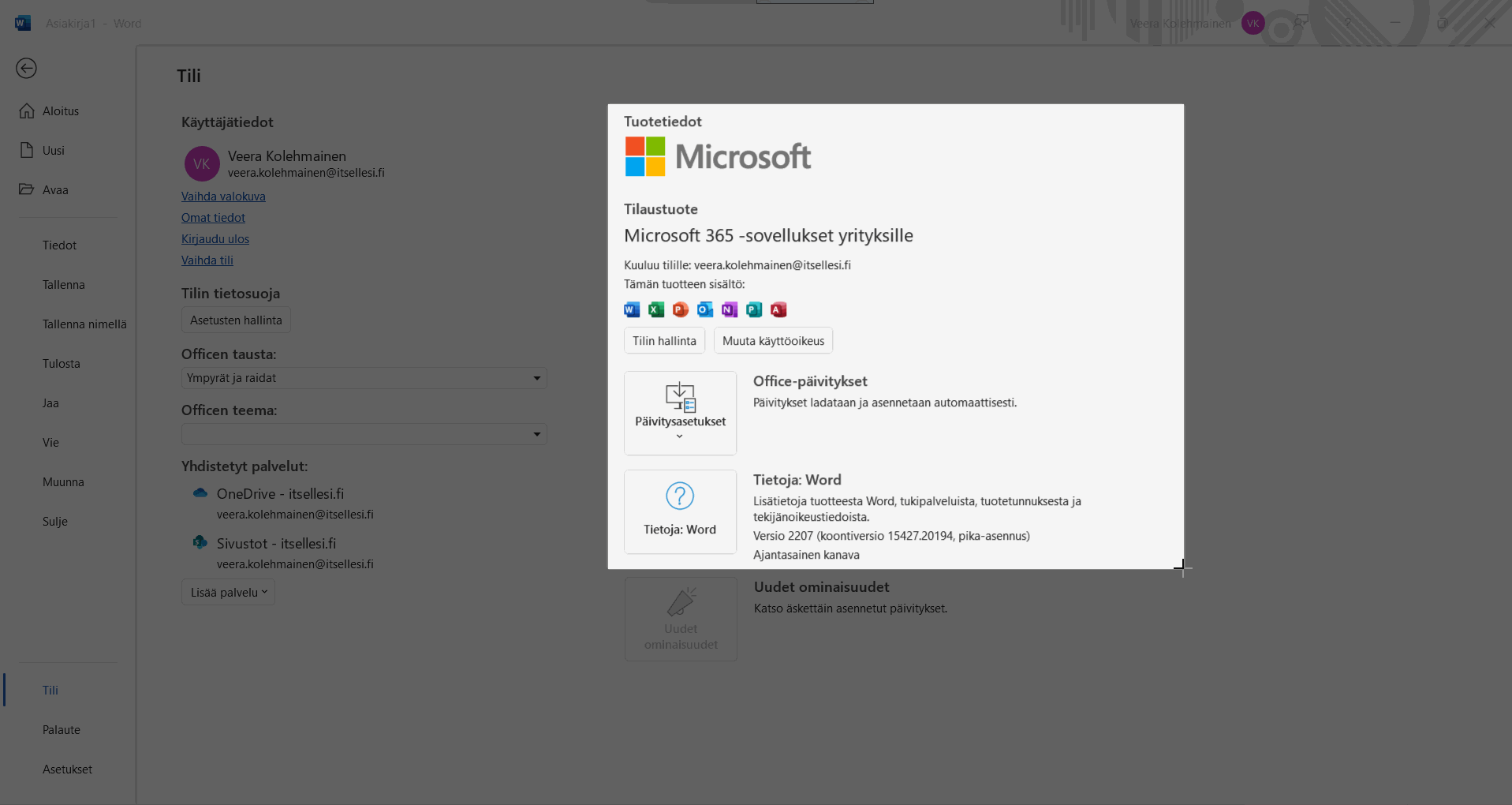
Task: Click the Access product icon
Action: tap(778, 310)
